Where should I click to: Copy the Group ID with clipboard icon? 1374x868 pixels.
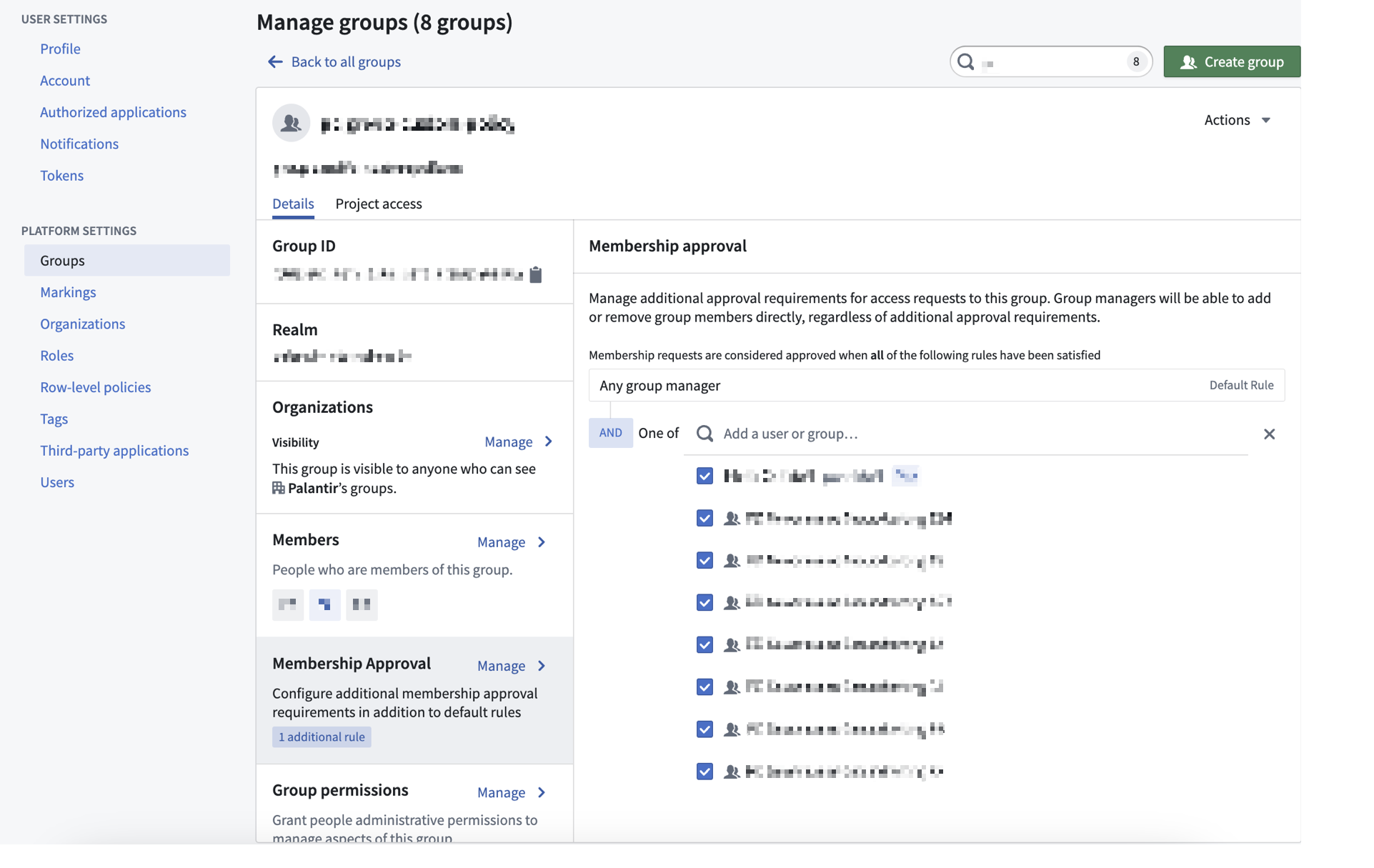click(x=536, y=274)
